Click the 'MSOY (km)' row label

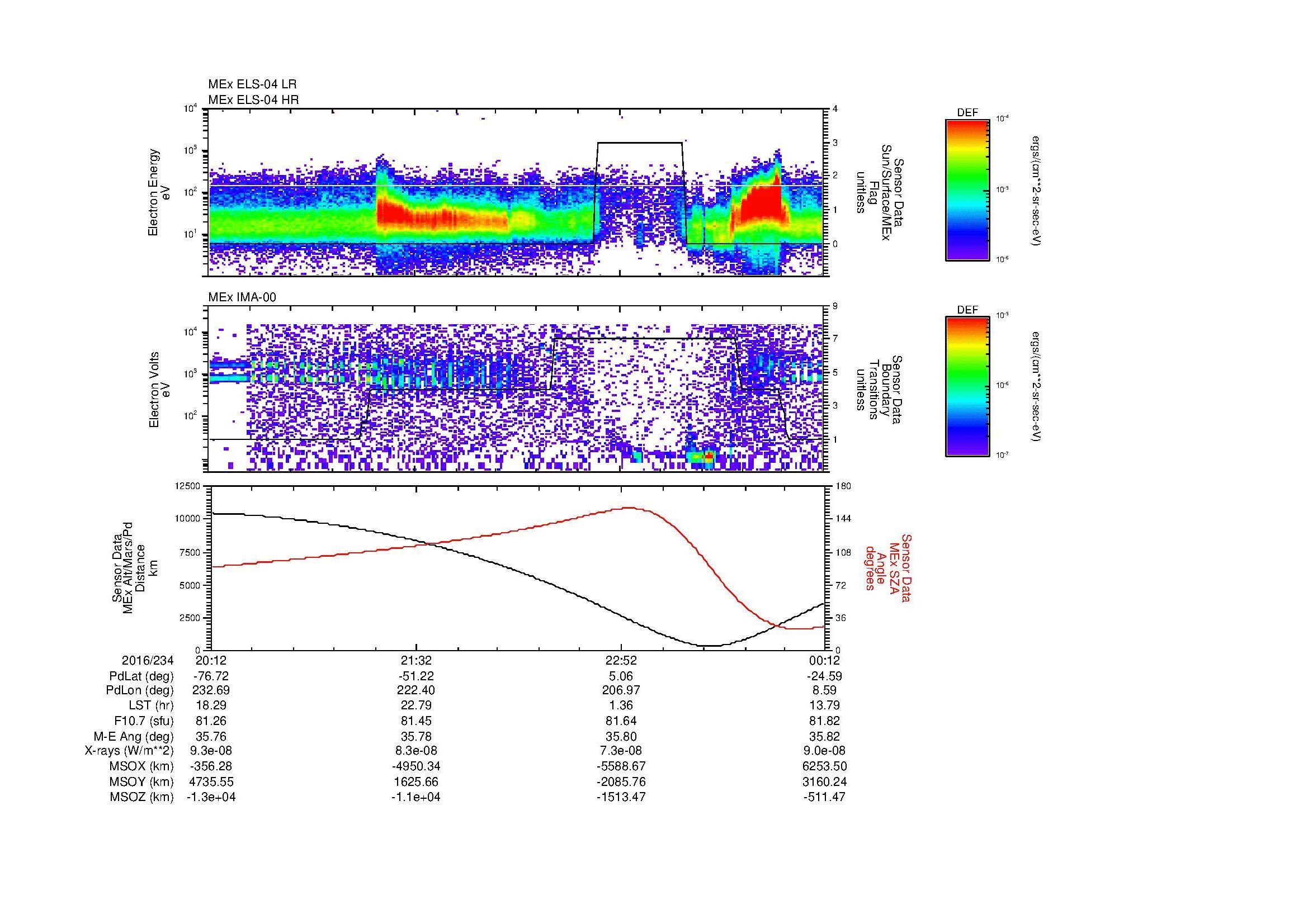coord(142,781)
